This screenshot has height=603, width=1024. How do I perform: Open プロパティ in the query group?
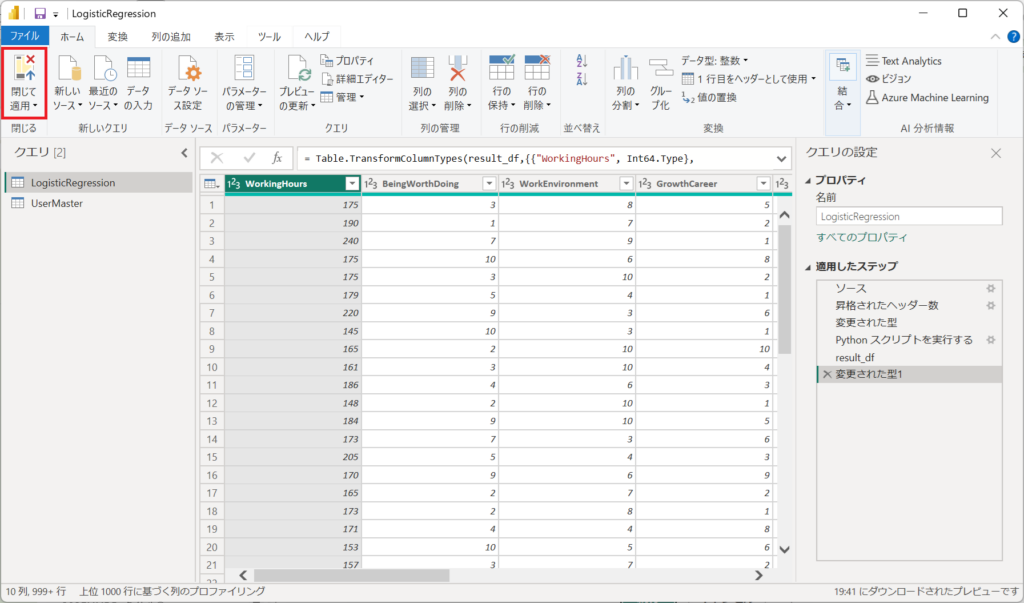pos(347,60)
